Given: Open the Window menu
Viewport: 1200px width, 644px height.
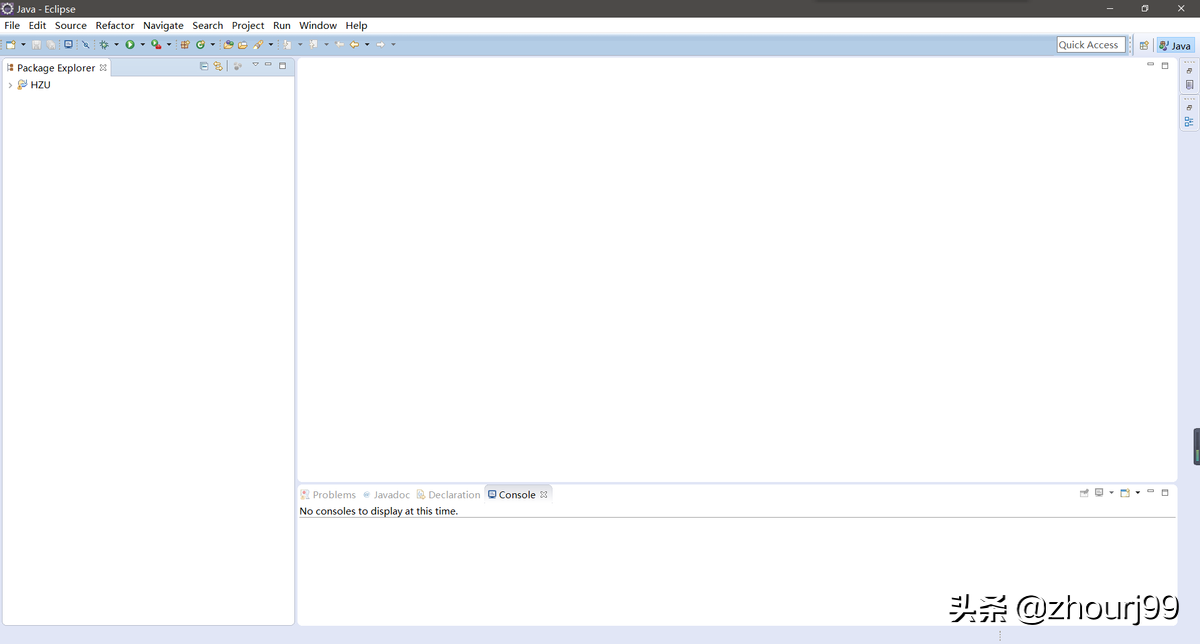Looking at the screenshot, I should [318, 25].
